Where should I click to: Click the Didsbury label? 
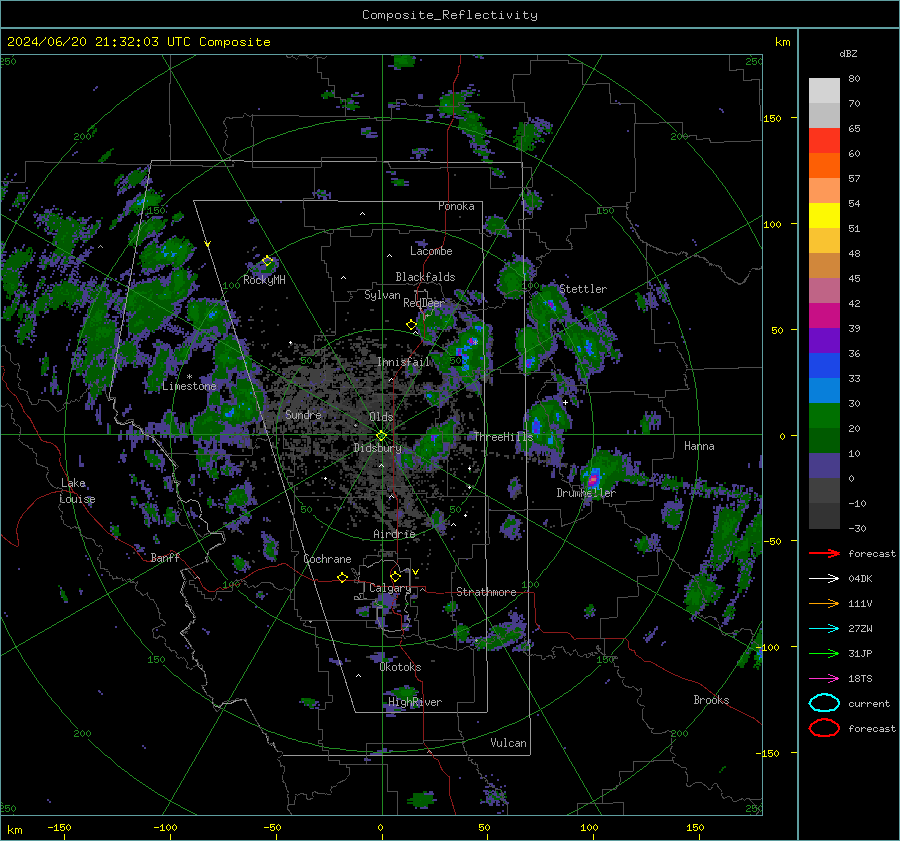(377, 448)
